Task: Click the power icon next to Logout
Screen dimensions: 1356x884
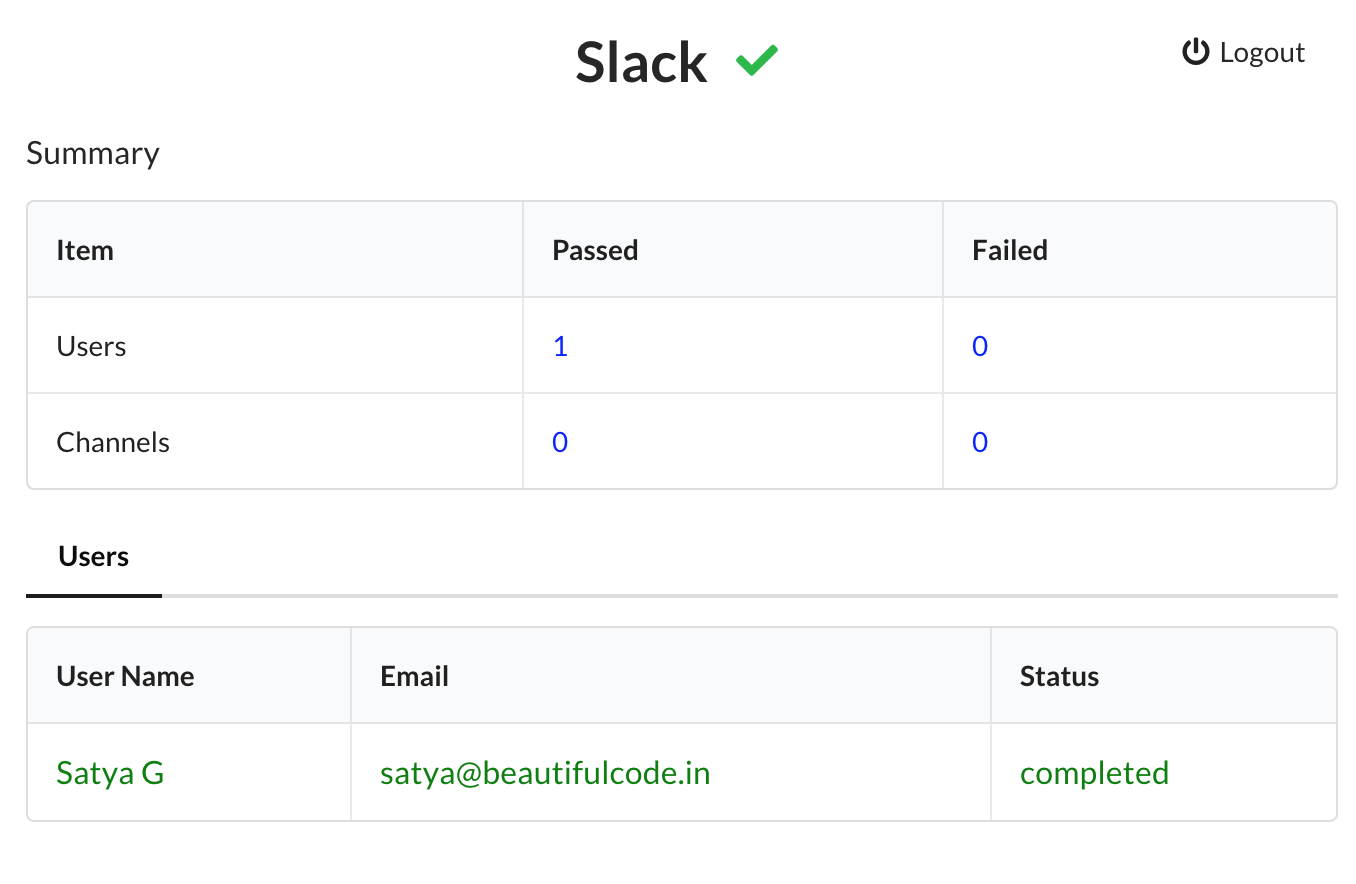Action: 1196,52
